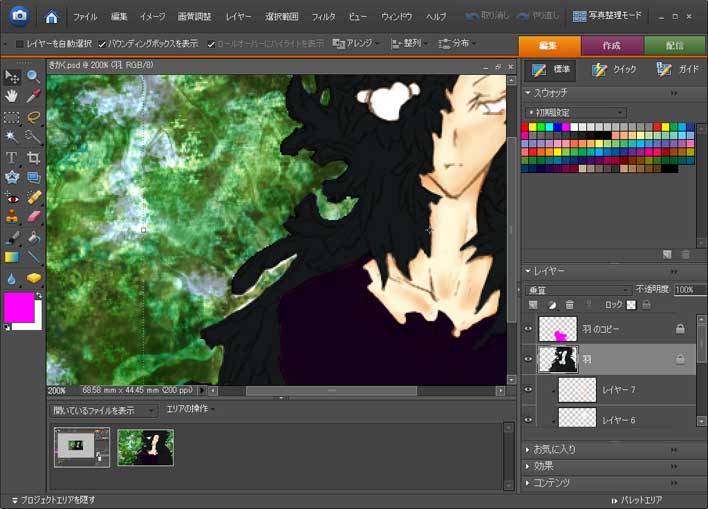Open the blend mode 乗算 dropdown
The image size is (708, 509).
[x=578, y=290]
